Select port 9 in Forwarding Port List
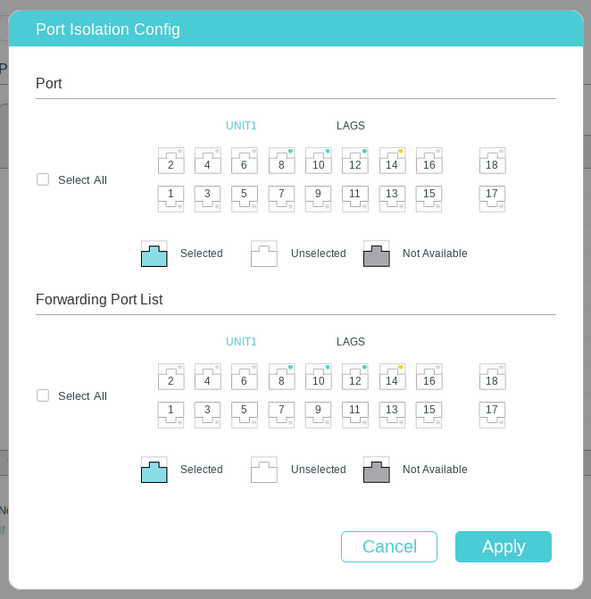 point(318,415)
